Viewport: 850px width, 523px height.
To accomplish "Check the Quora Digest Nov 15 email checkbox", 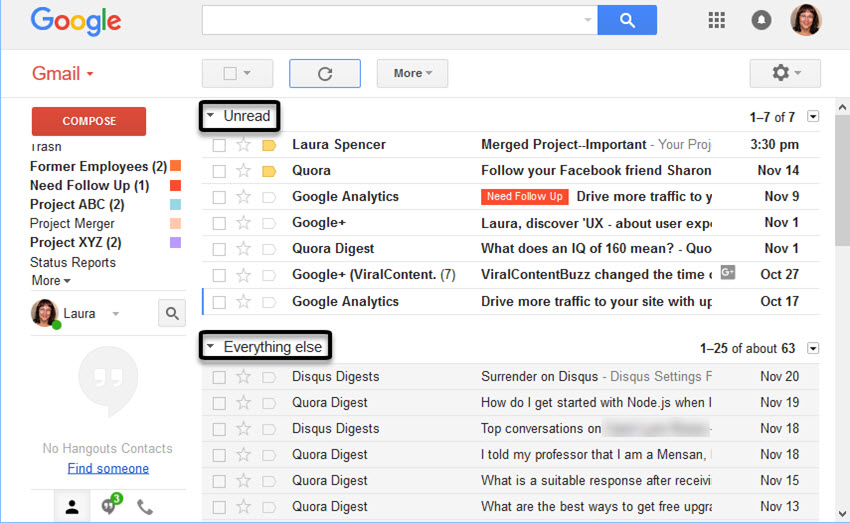I will tap(219, 481).
